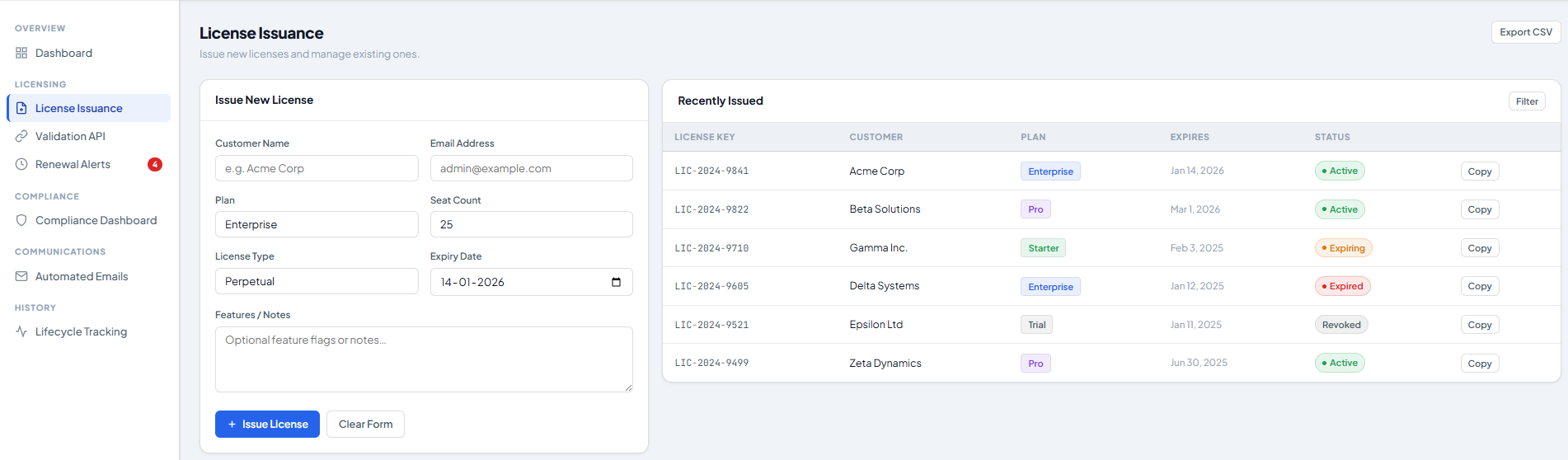Open the Plan dropdown showing Enterprise

click(317, 224)
